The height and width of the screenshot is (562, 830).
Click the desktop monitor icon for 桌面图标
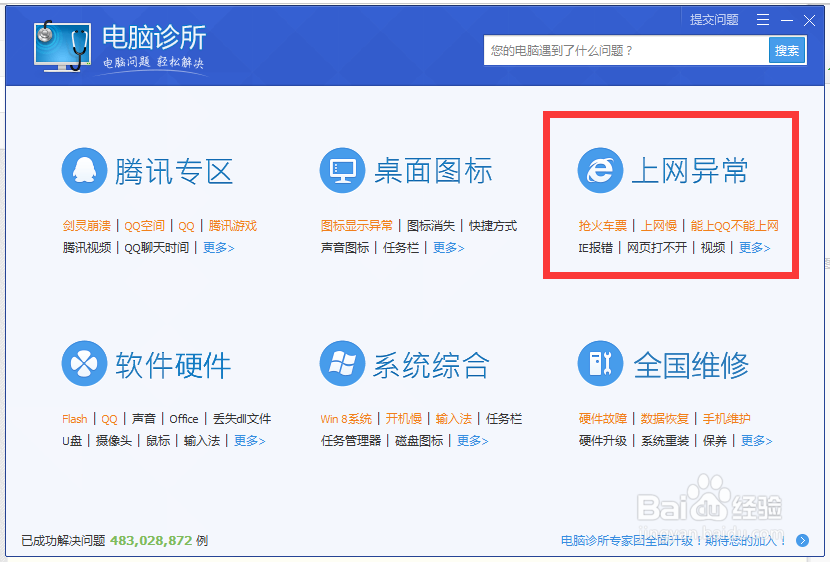point(342,170)
